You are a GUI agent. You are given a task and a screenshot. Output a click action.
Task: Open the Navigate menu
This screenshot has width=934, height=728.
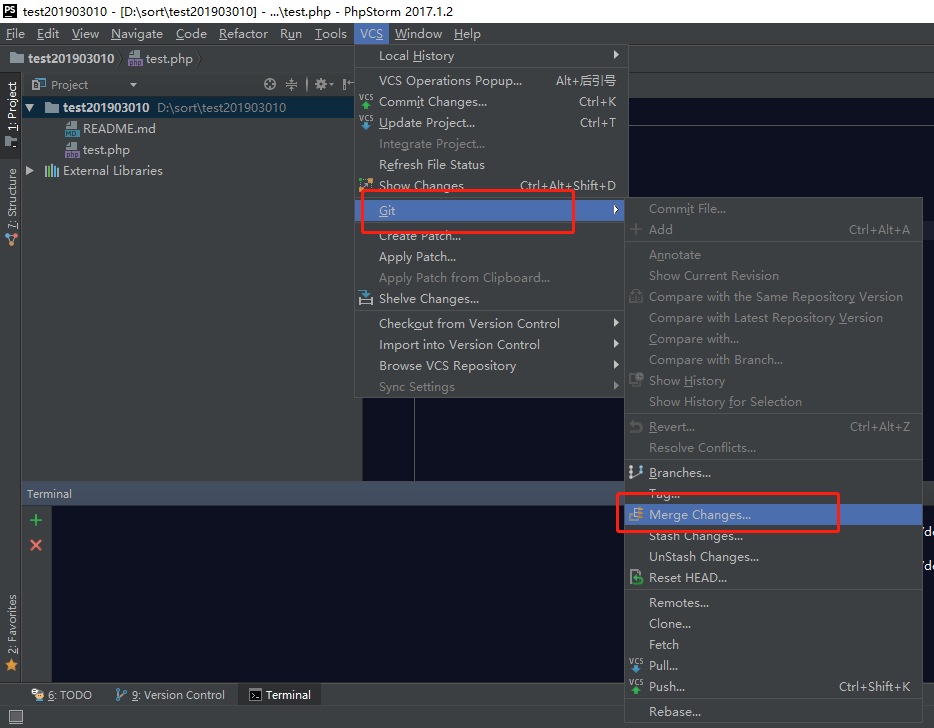137,34
